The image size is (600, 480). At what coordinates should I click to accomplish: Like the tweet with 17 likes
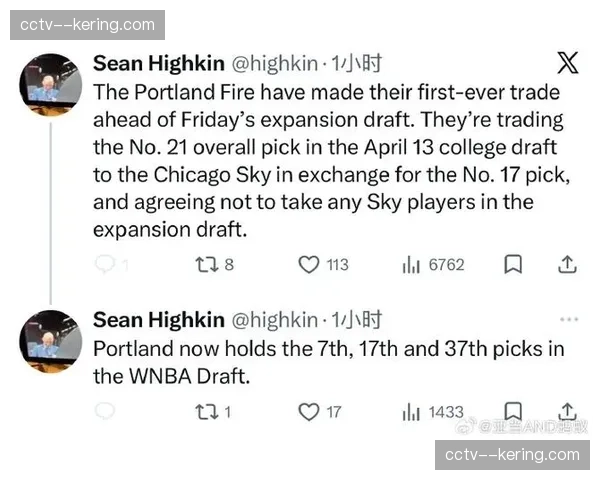[x=309, y=411]
